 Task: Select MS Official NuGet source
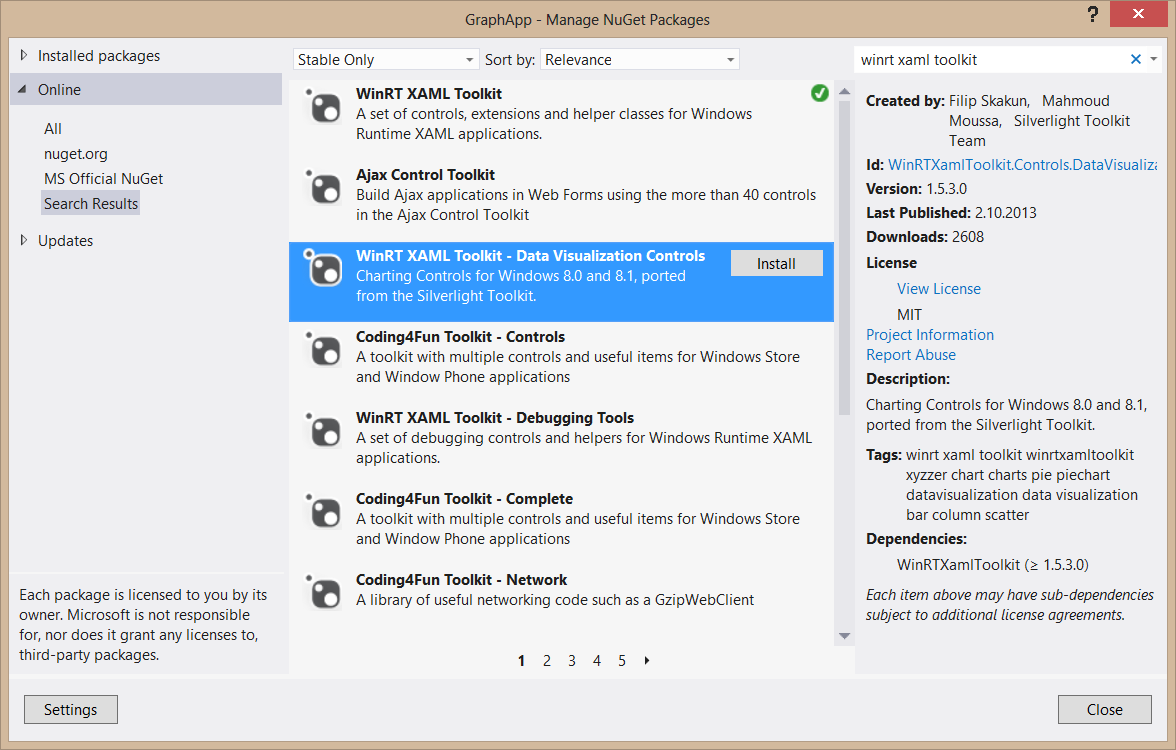click(103, 179)
